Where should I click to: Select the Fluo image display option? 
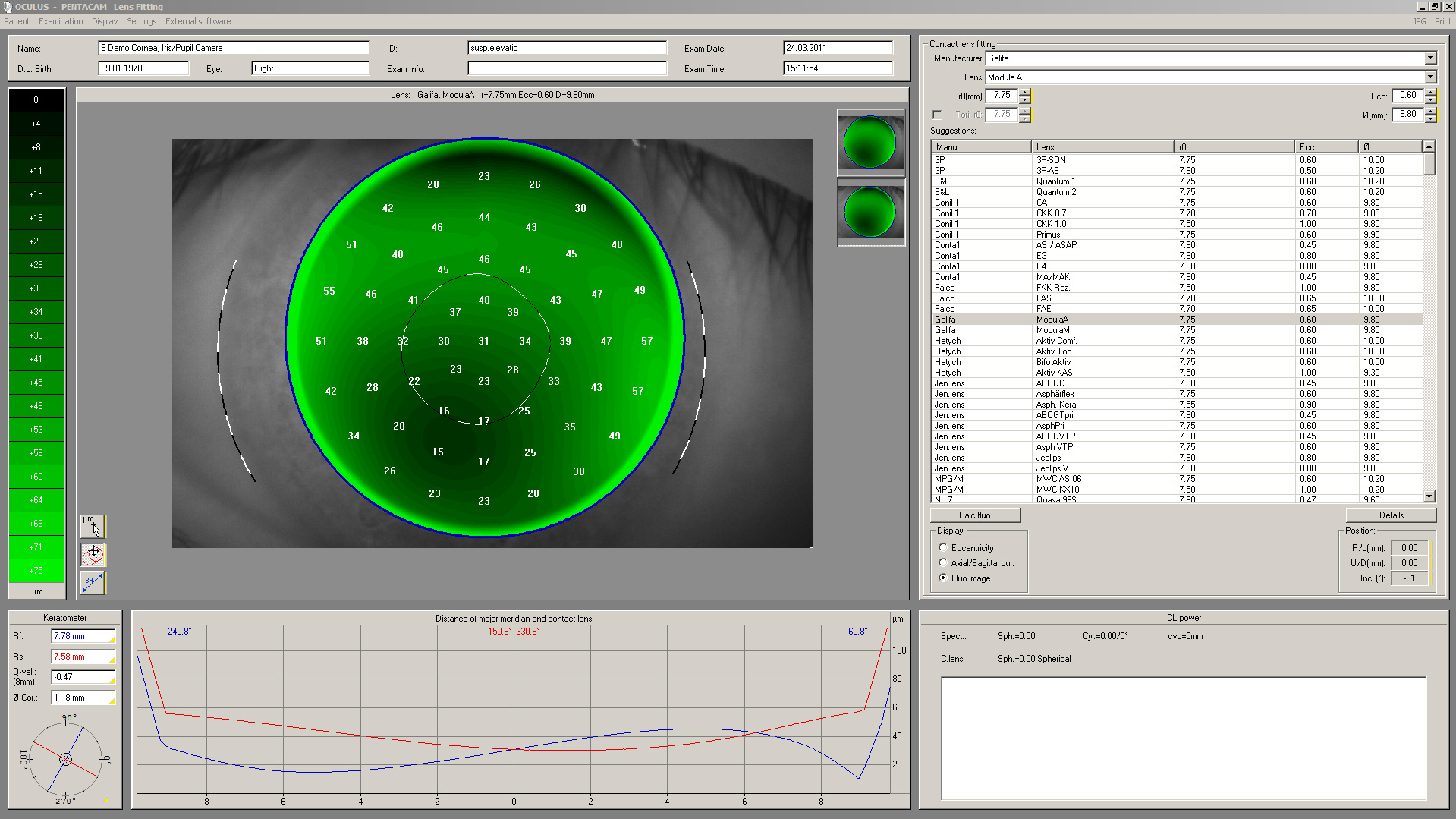click(x=943, y=578)
